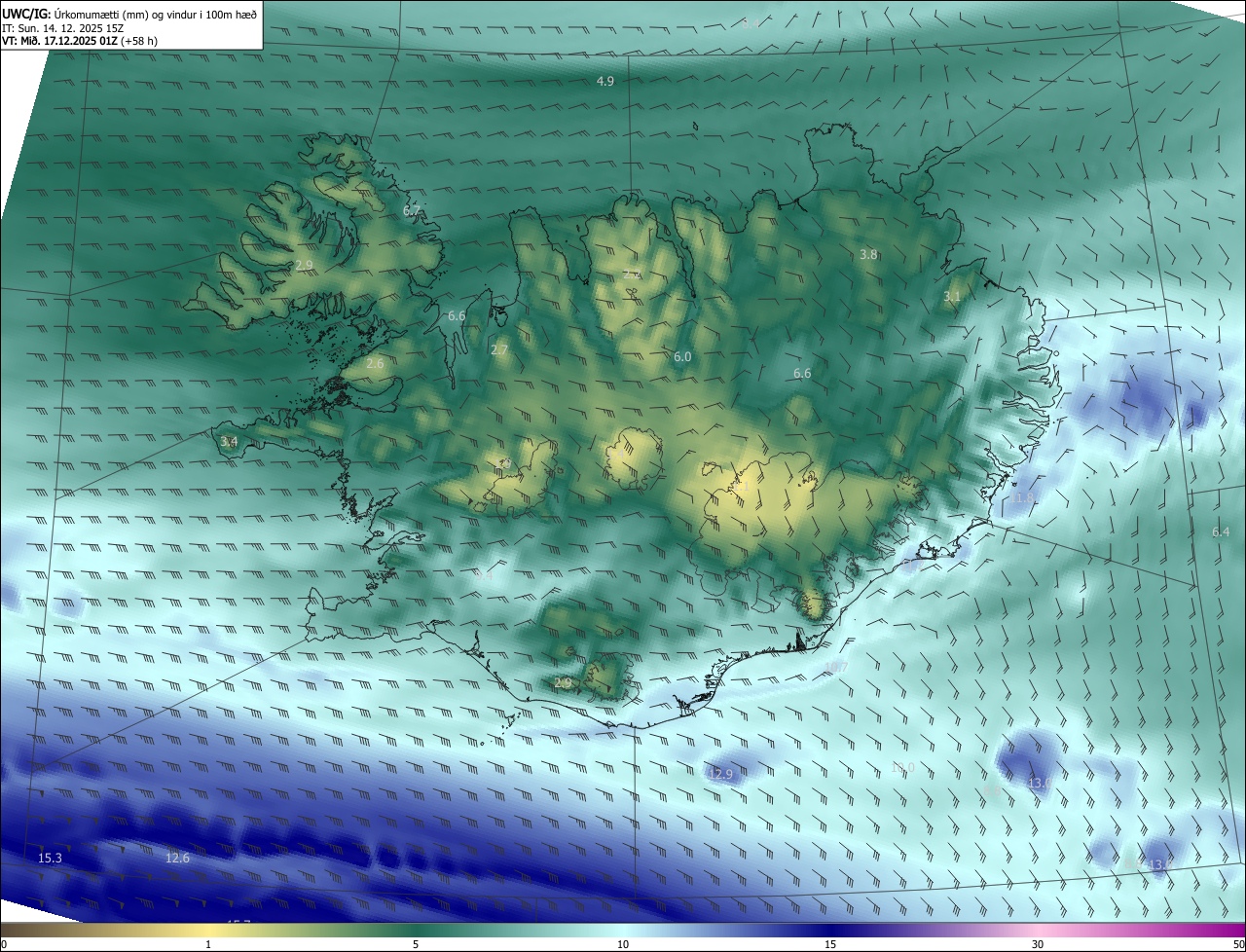Click the 10 tick on the color scale
Viewport: 1246px width, 952px height.
click(623, 944)
